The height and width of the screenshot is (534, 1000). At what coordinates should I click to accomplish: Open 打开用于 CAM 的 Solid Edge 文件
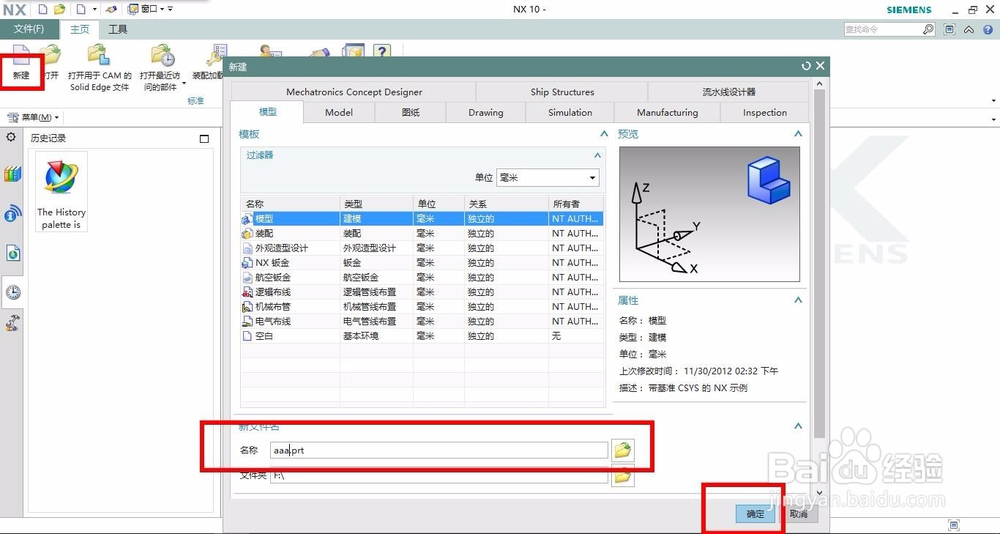click(99, 55)
